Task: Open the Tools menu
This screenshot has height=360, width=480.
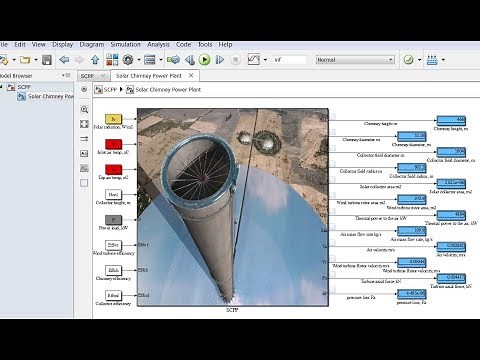Action: click(205, 44)
